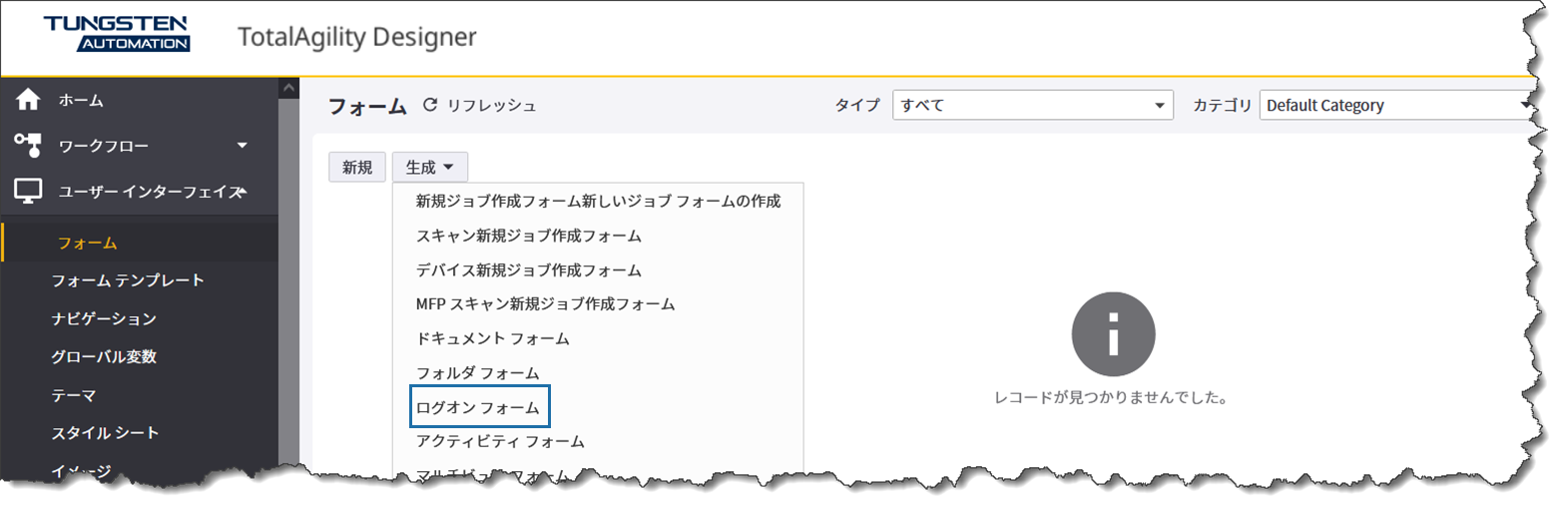The height and width of the screenshot is (512, 1568).
Task: Select ログオン フォーム from the menu
Action: pyautogui.click(x=478, y=407)
